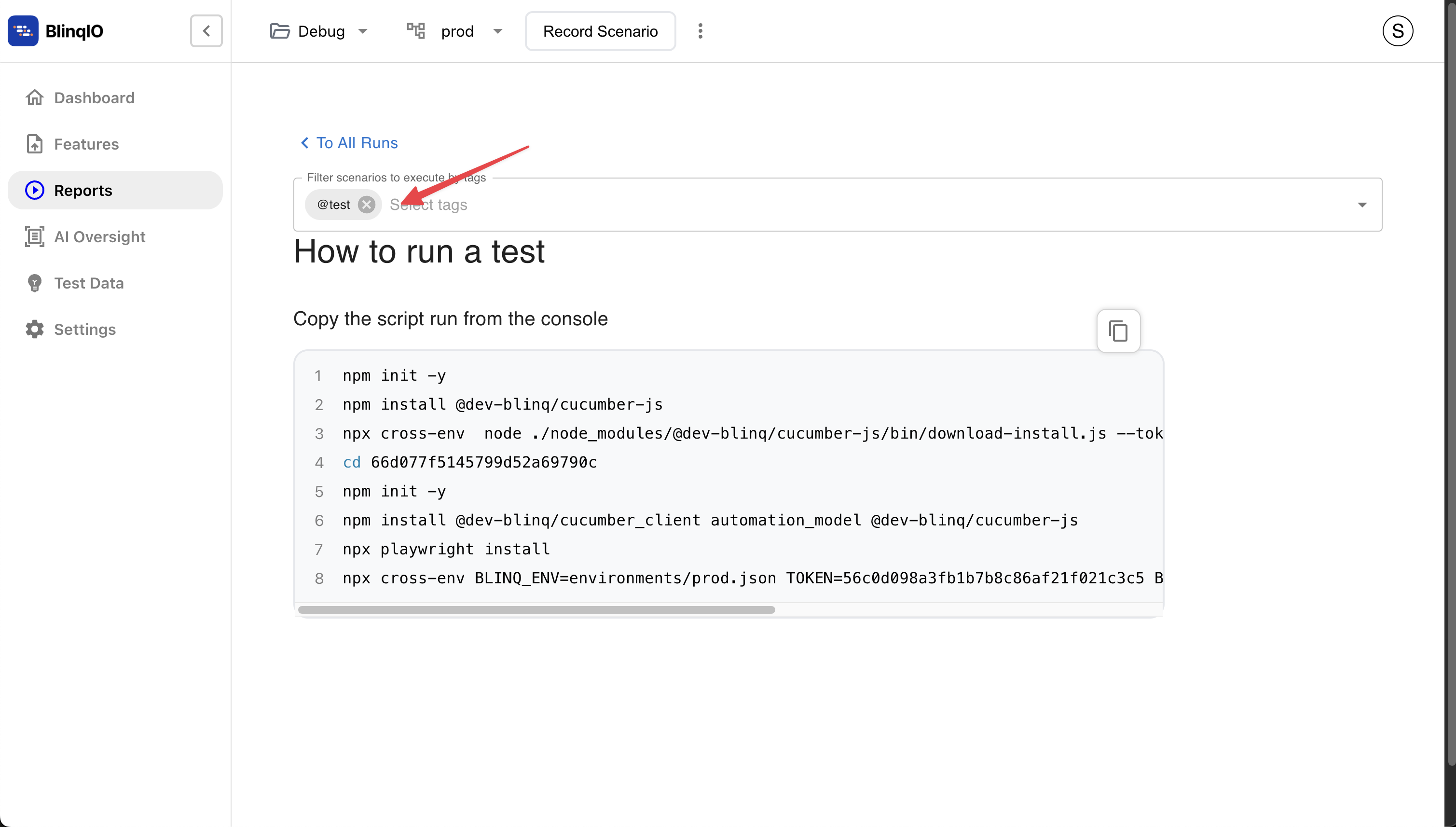Click the line 8 BLINQ_ENV command
Screen dimensions: 1456x827
pyautogui.click(x=753, y=578)
